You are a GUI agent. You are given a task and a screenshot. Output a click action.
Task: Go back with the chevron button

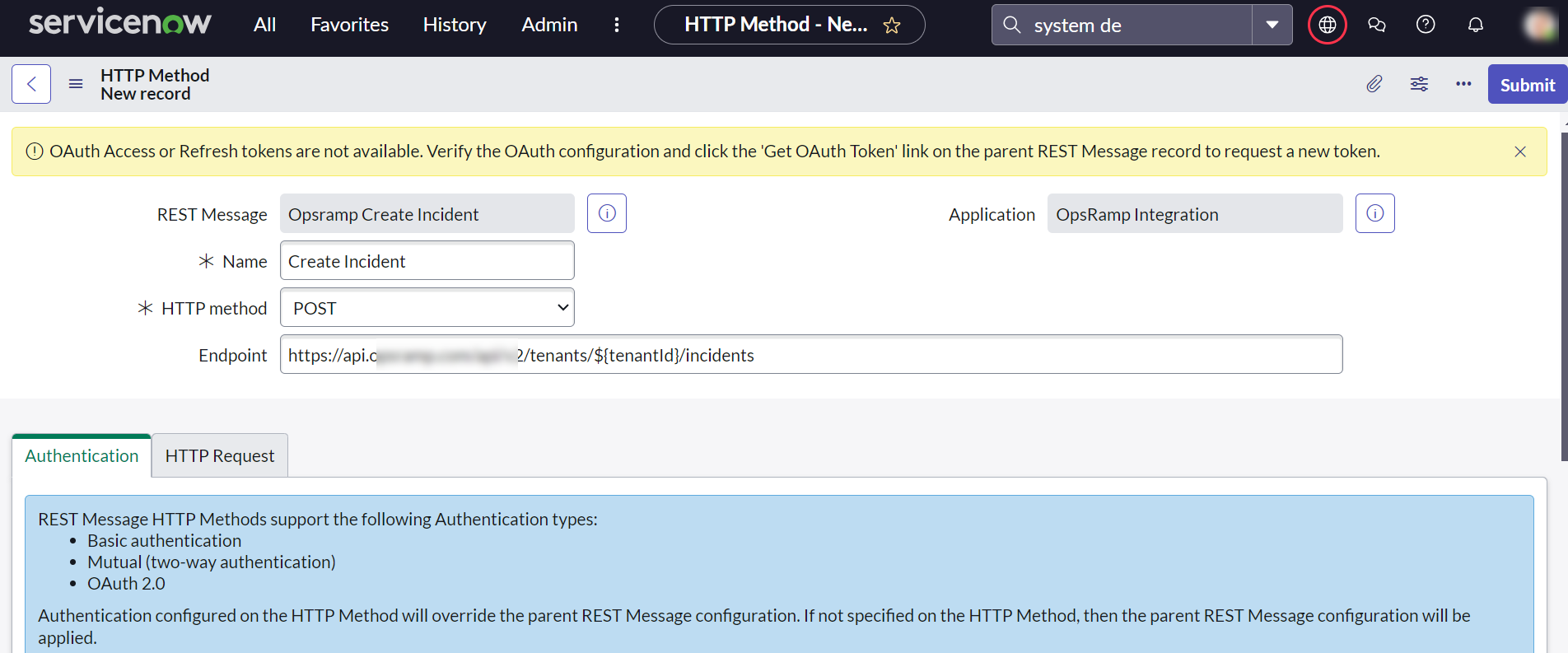(31, 84)
